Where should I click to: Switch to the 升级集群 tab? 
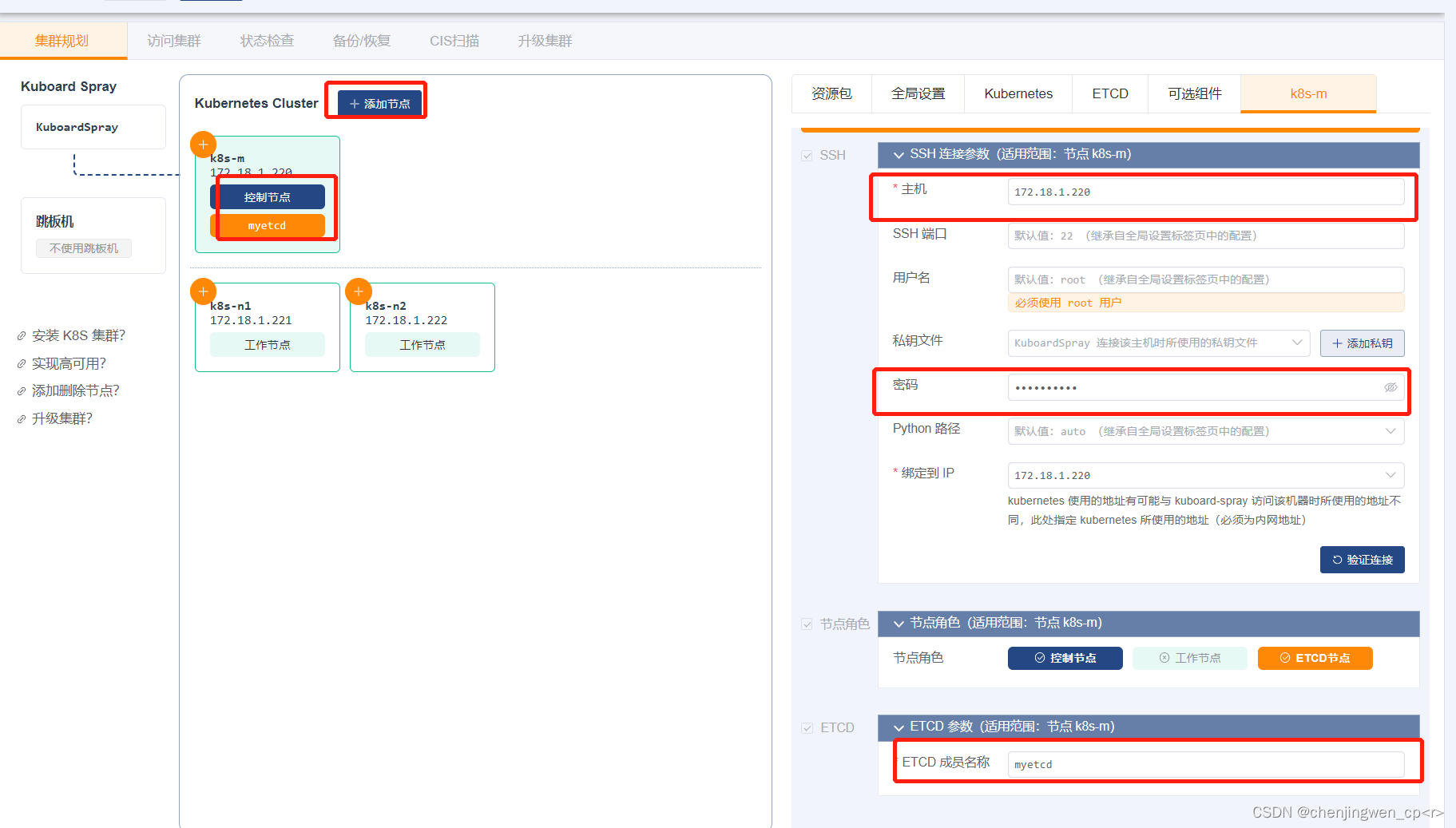tap(545, 41)
